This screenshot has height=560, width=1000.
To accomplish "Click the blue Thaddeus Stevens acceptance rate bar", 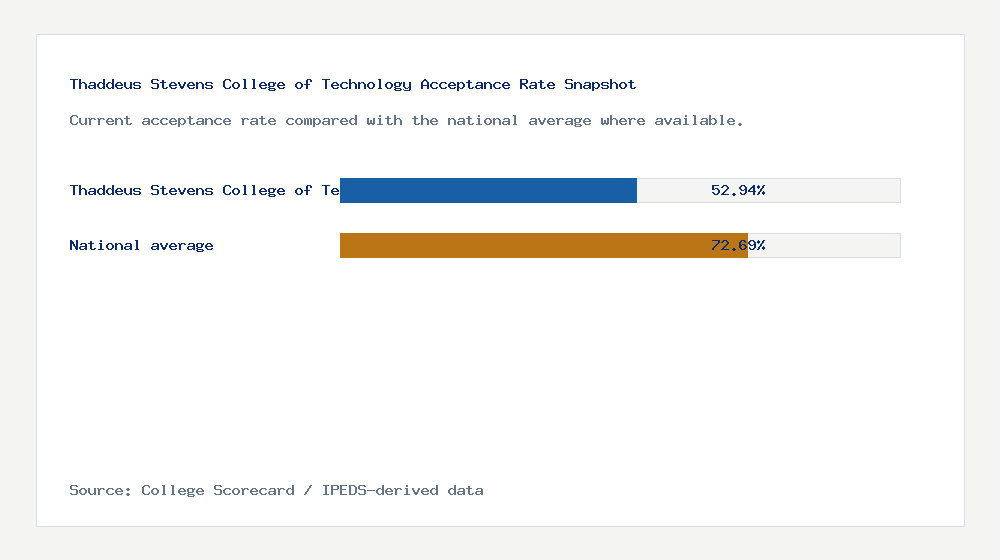I will pyautogui.click(x=489, y=191).
